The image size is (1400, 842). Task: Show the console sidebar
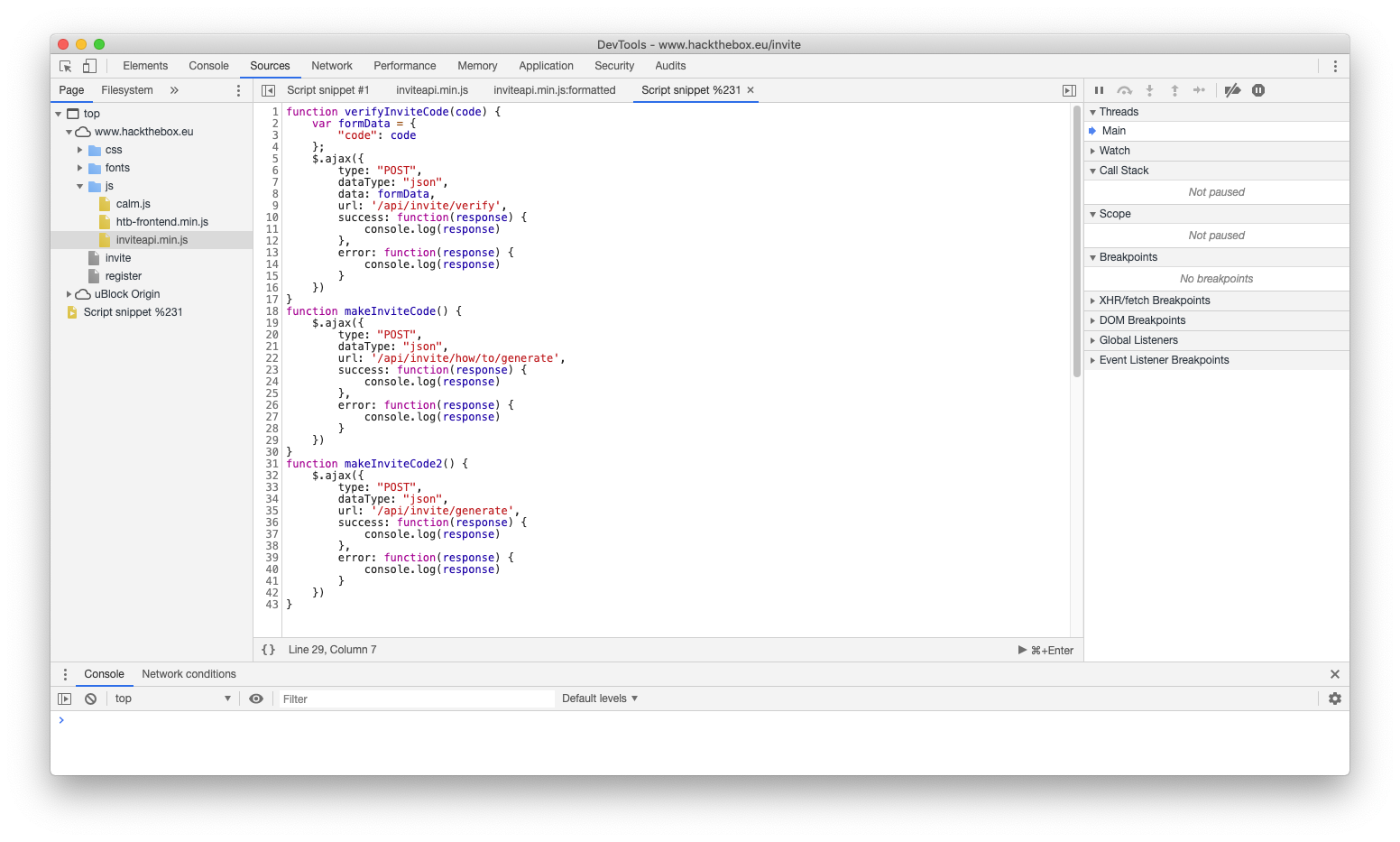pos(64,699)
